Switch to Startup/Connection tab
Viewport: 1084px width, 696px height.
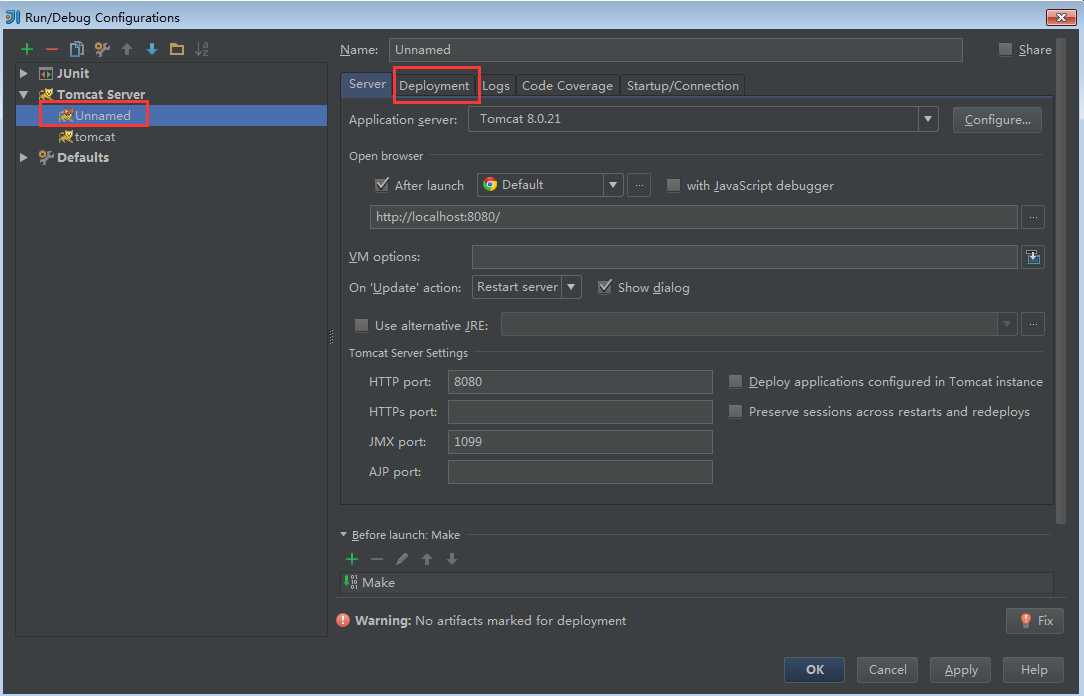click(682, 86)
